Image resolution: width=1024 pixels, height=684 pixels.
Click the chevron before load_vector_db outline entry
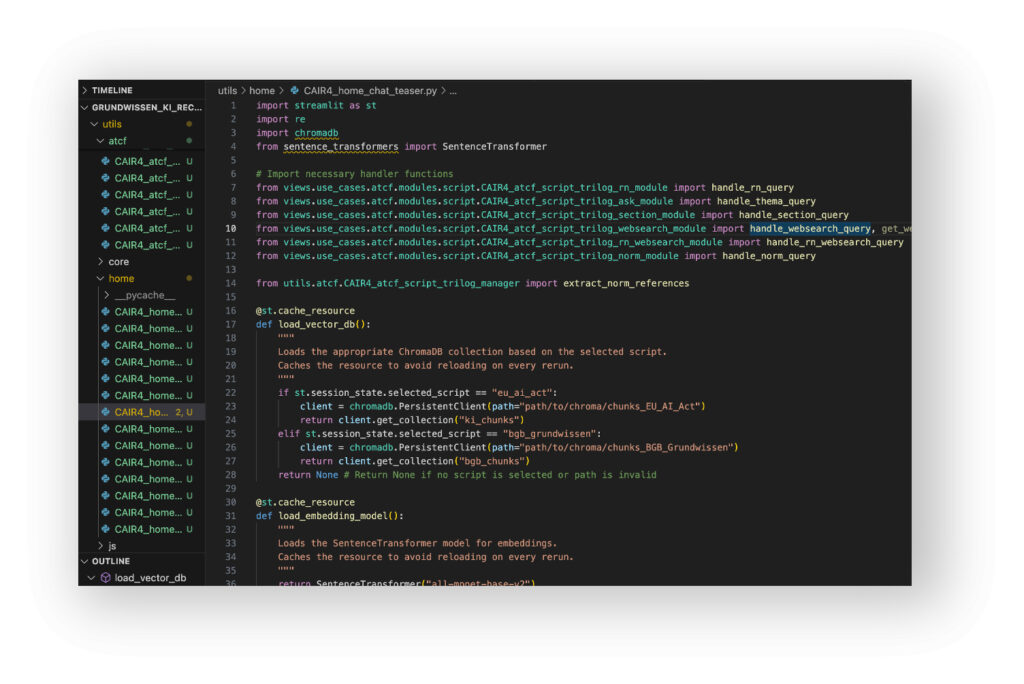(92, 578)
